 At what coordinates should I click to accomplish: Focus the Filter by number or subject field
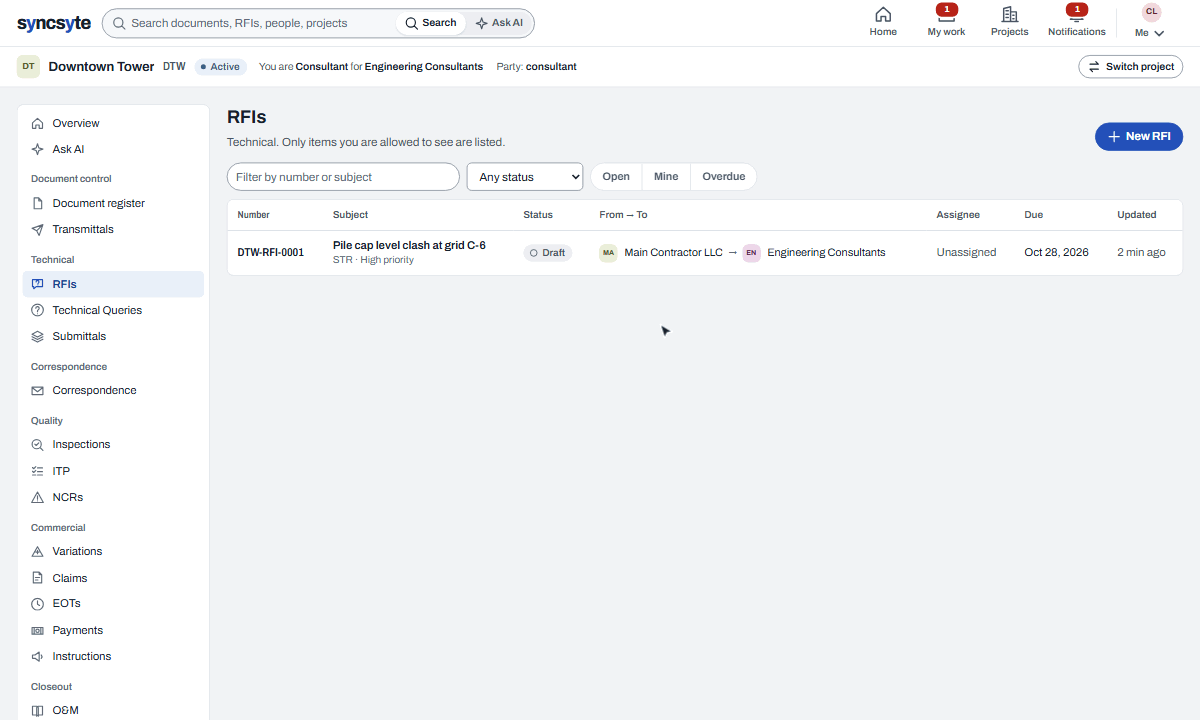click(343, 177)
